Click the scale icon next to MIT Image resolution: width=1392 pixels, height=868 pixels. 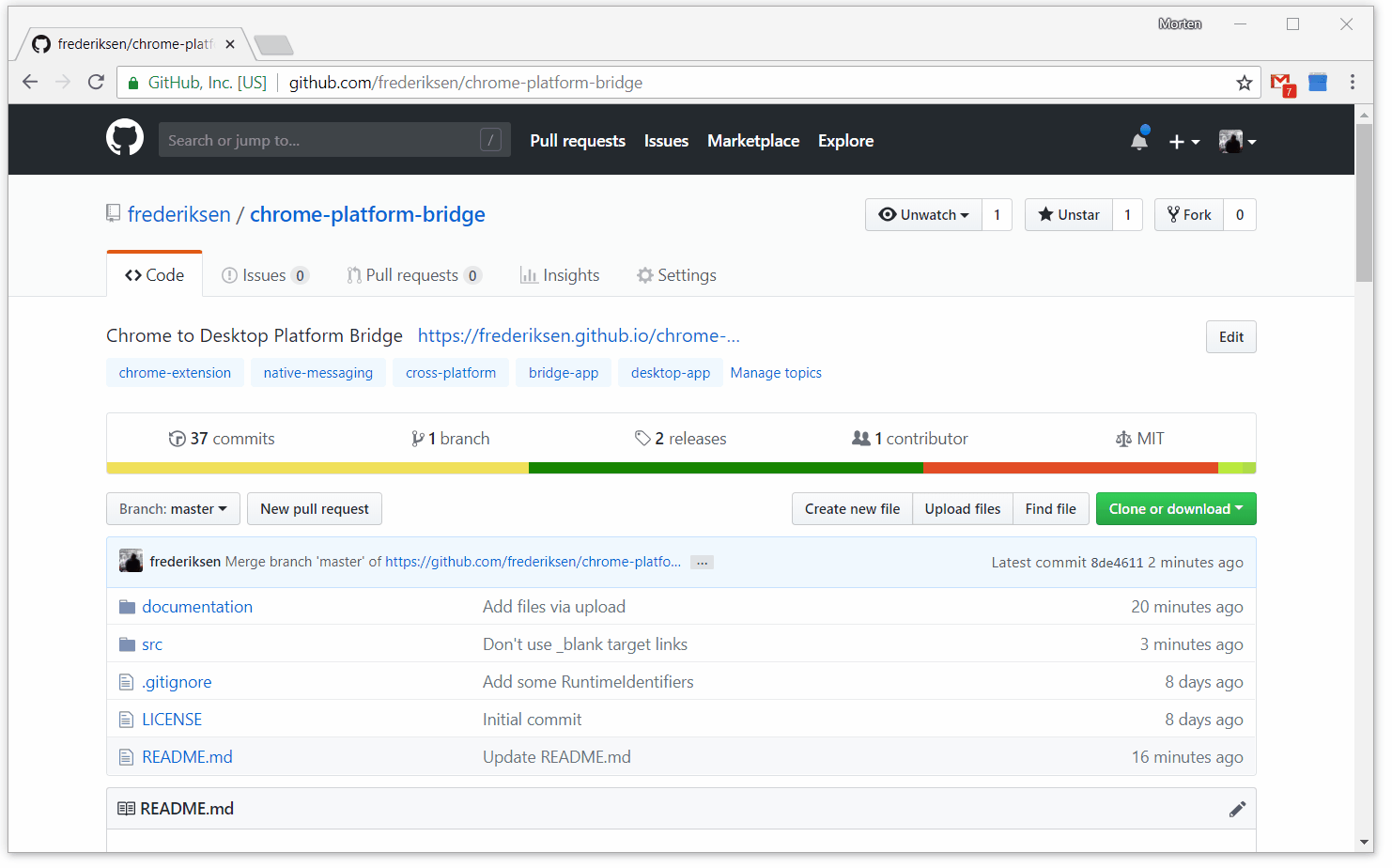coord(1123,439)
